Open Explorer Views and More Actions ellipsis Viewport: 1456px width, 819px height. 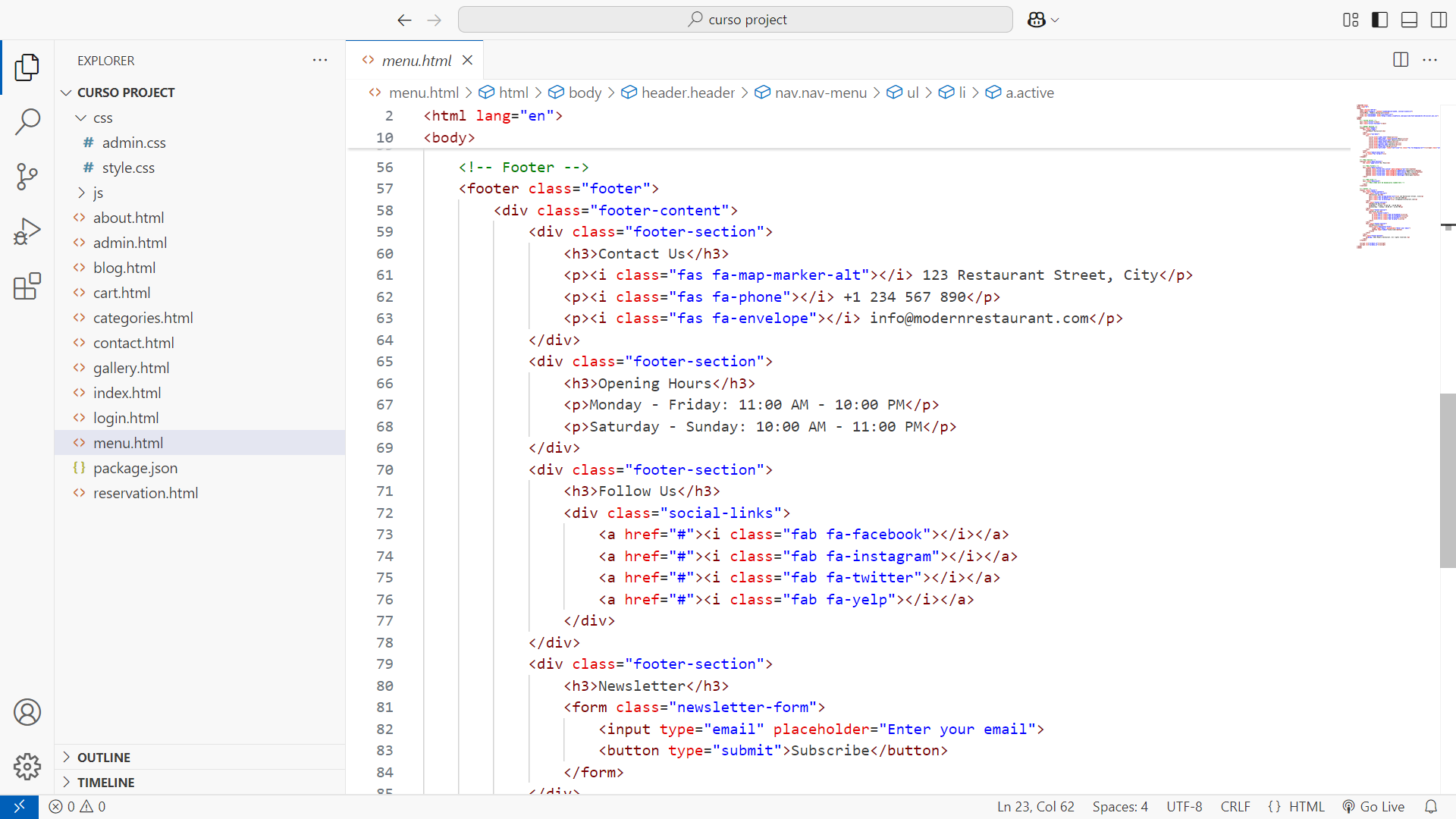[x=320, y=60]
